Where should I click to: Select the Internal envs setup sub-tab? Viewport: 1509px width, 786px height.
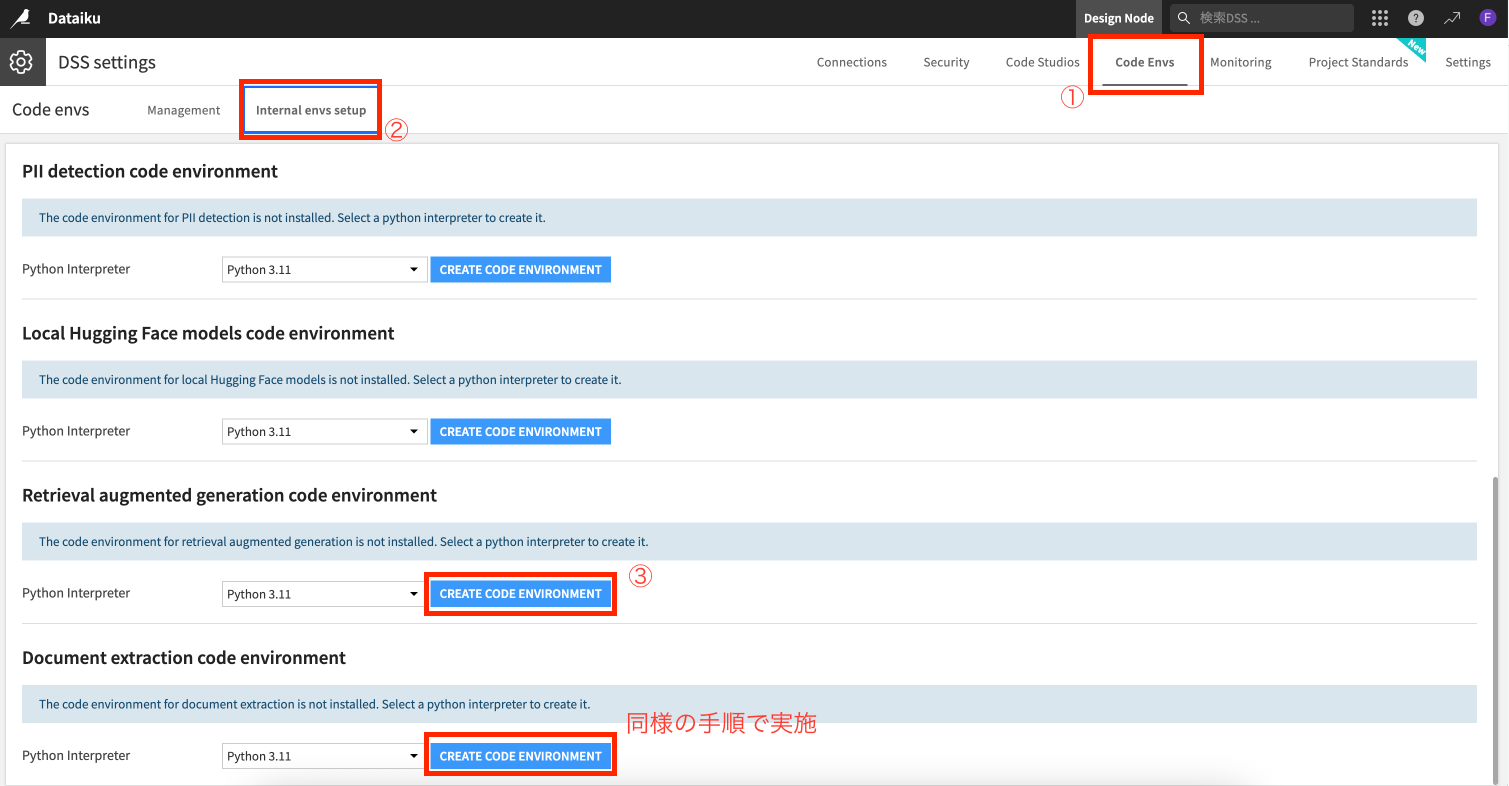(x=311, y=110)
